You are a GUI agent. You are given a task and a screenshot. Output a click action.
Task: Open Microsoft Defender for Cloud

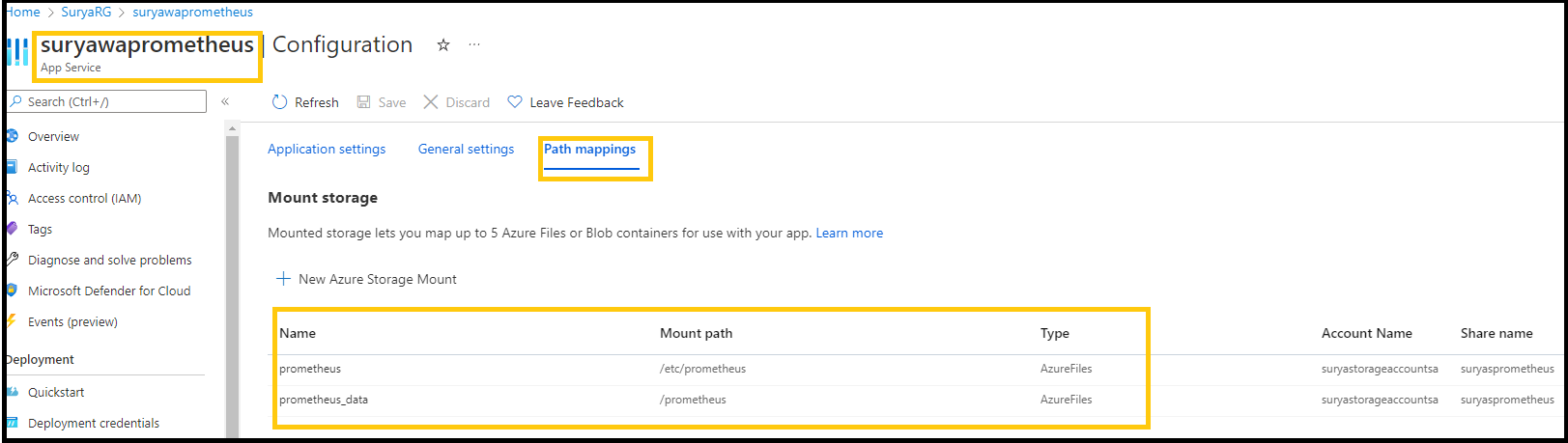coord(109,291)
